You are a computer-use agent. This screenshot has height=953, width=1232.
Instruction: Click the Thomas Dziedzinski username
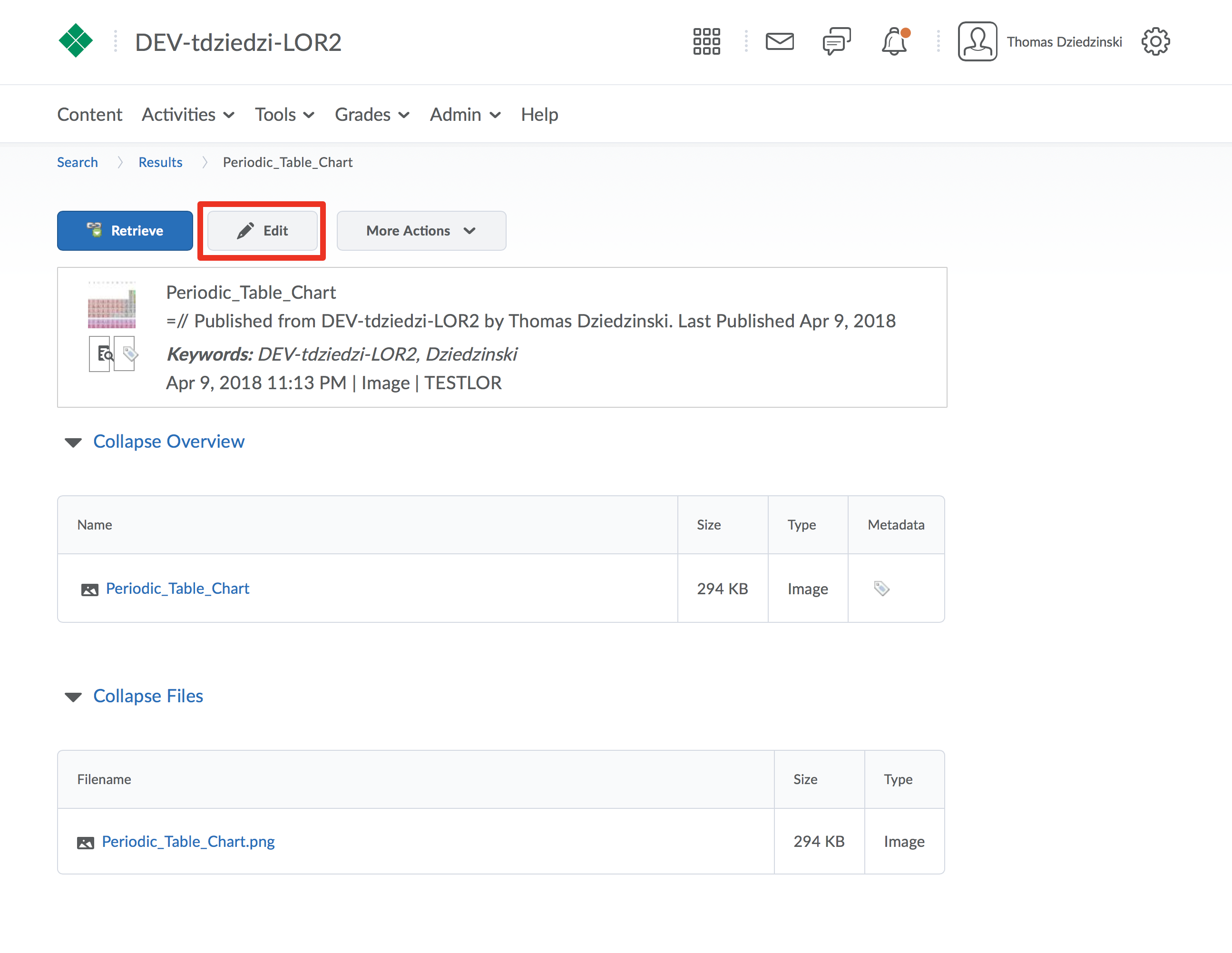click(x=1064, y=42)
